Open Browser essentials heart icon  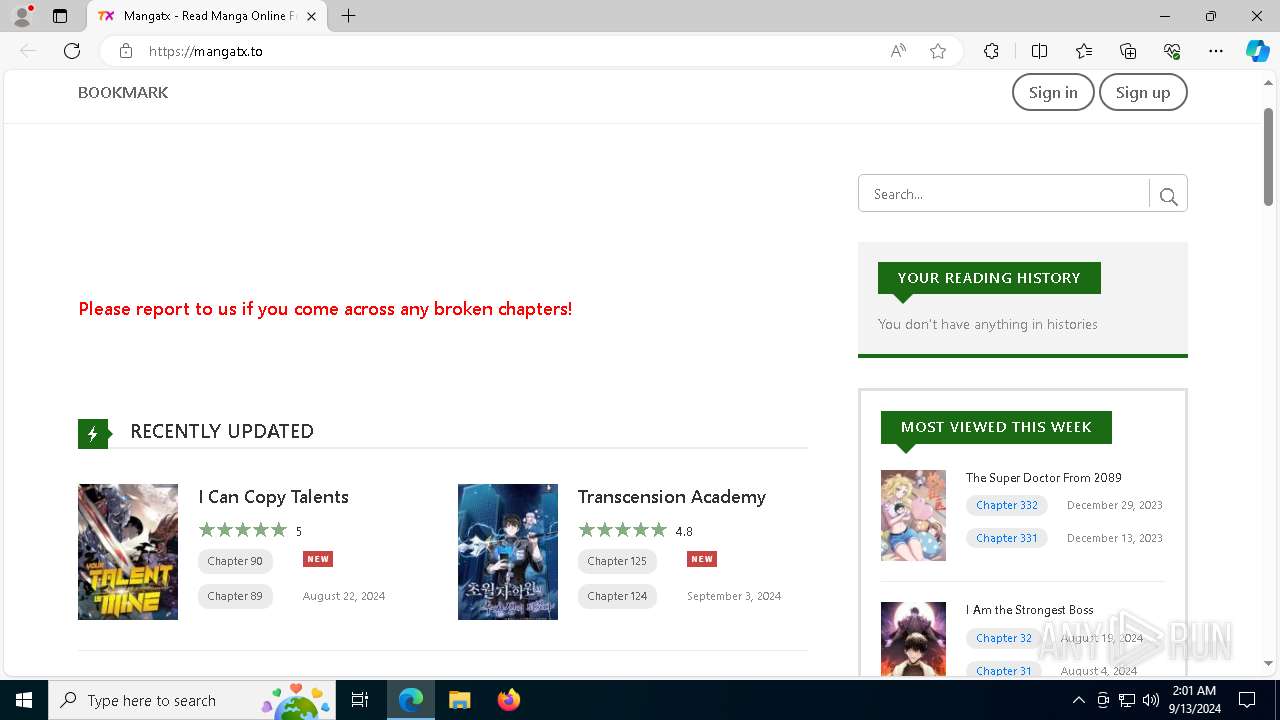pos(1172,51)
